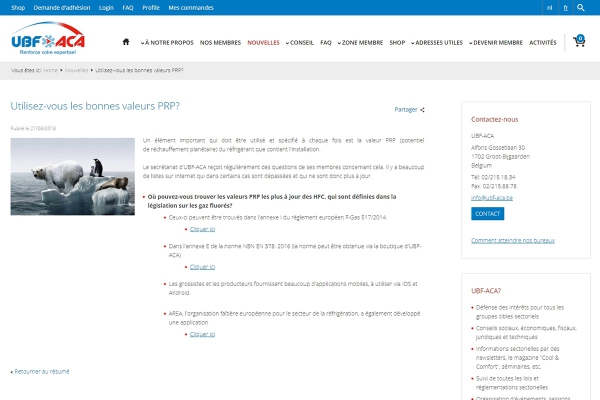Expand the À notre propos dropdown

click(x=167, y=42)
